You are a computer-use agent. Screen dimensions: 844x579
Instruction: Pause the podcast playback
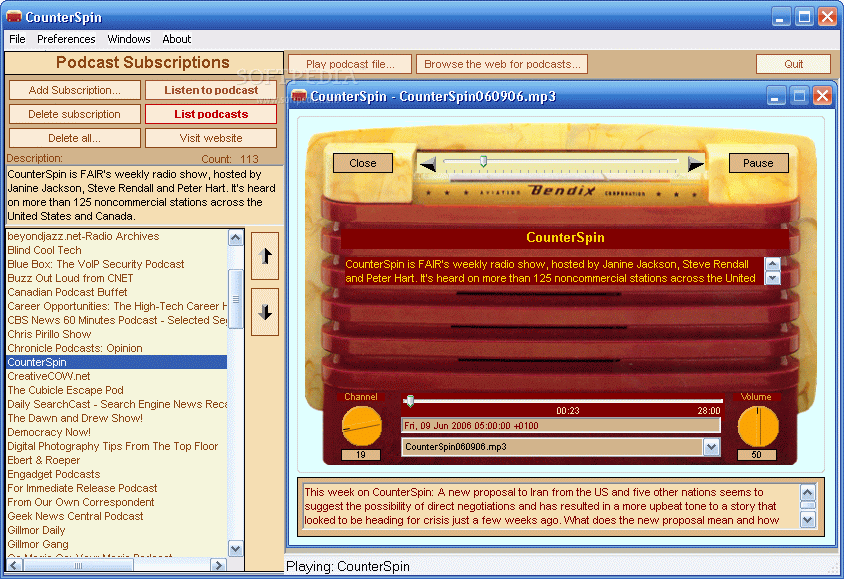point(758,163)
